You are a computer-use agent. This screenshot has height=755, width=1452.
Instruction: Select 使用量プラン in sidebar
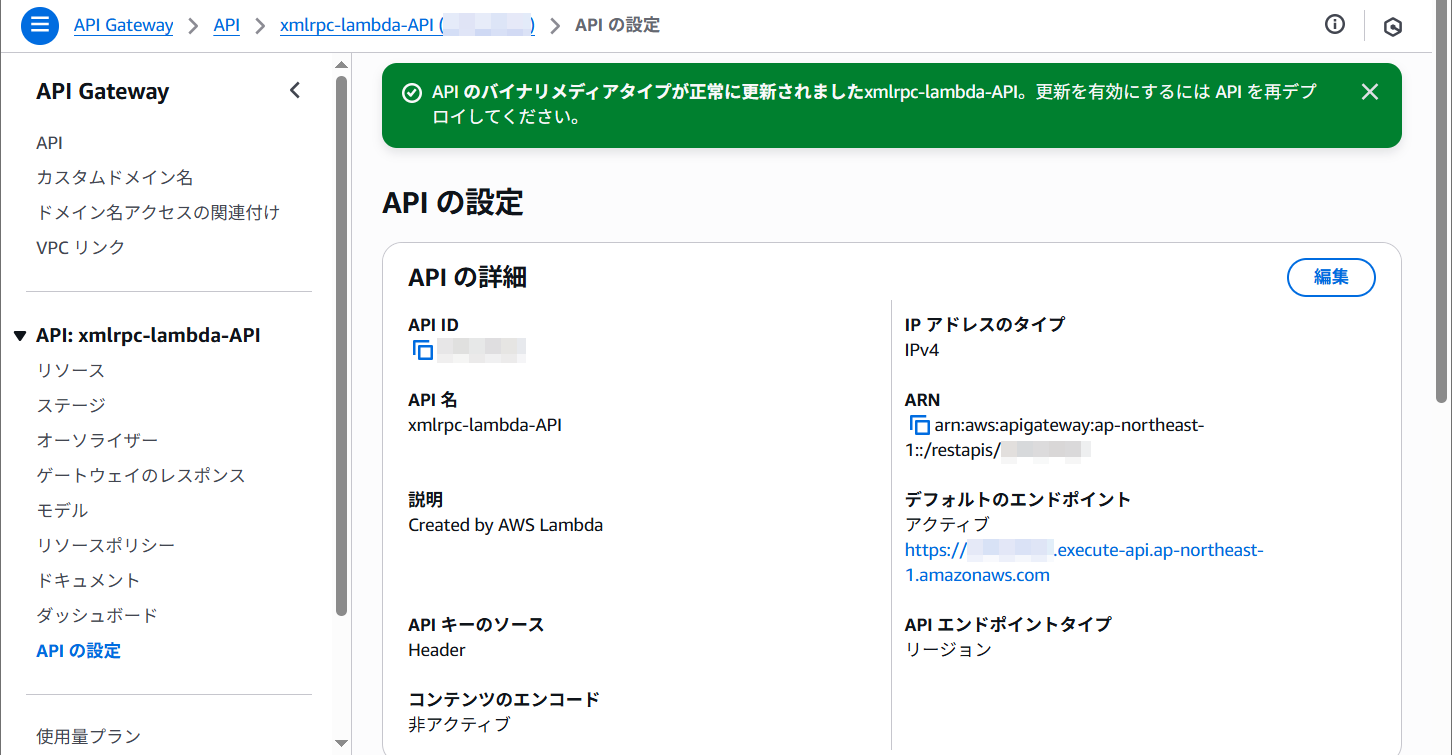tap(88, 736)
